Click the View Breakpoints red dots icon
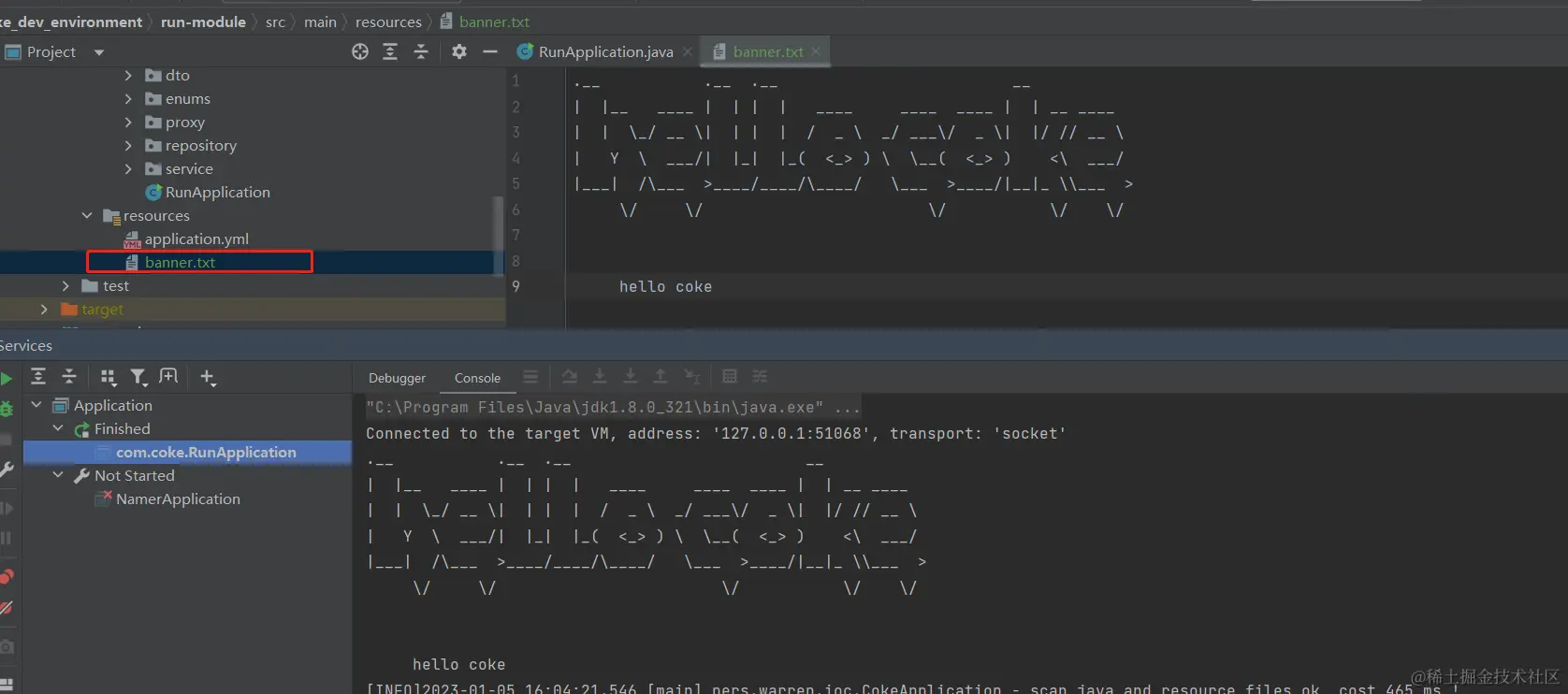This screenshot has width=1568, height=694. 7,576
